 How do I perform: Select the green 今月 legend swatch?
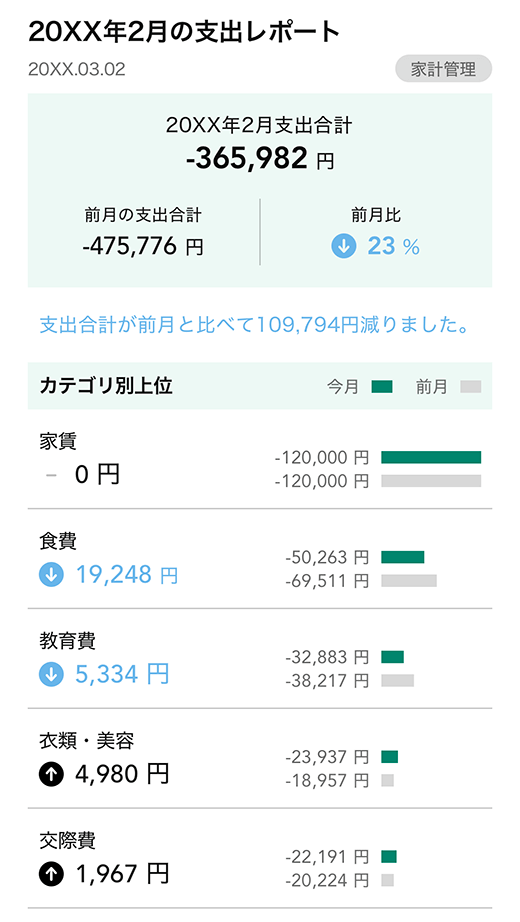382,386
